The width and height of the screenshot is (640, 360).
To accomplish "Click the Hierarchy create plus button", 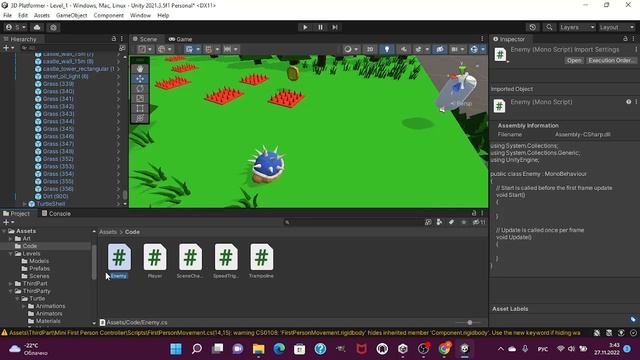I will 8,48.
